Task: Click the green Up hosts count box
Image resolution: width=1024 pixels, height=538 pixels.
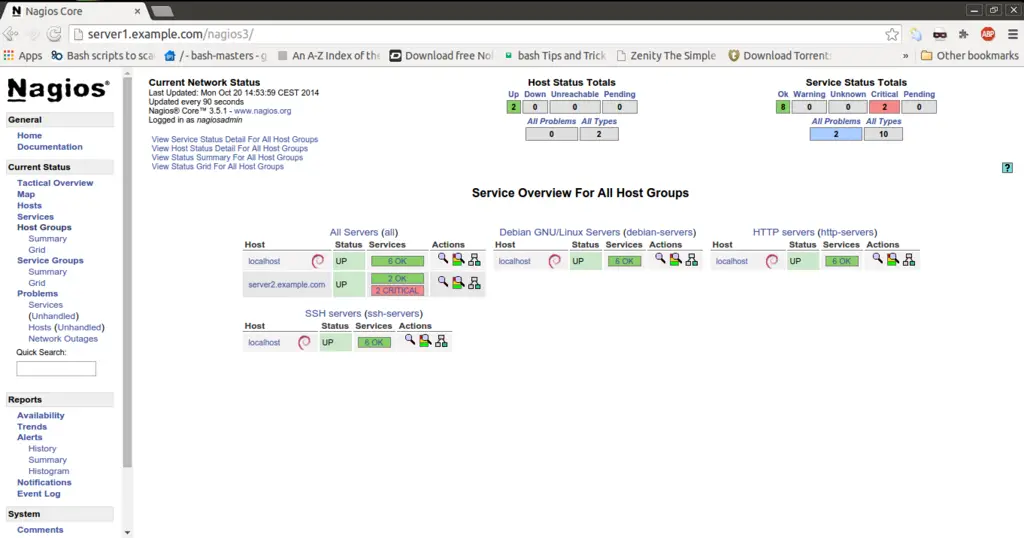Action: tap(513, 107)
